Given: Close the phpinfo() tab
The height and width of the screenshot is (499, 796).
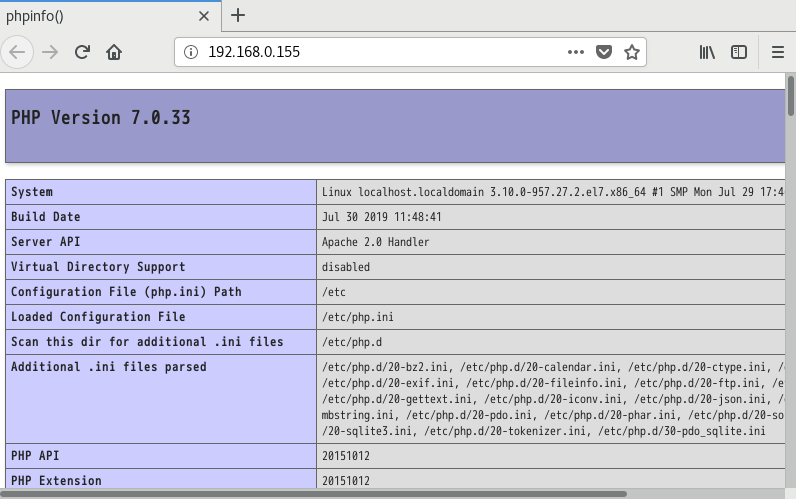Looking at the screenshot, I should tap(204, 16).
